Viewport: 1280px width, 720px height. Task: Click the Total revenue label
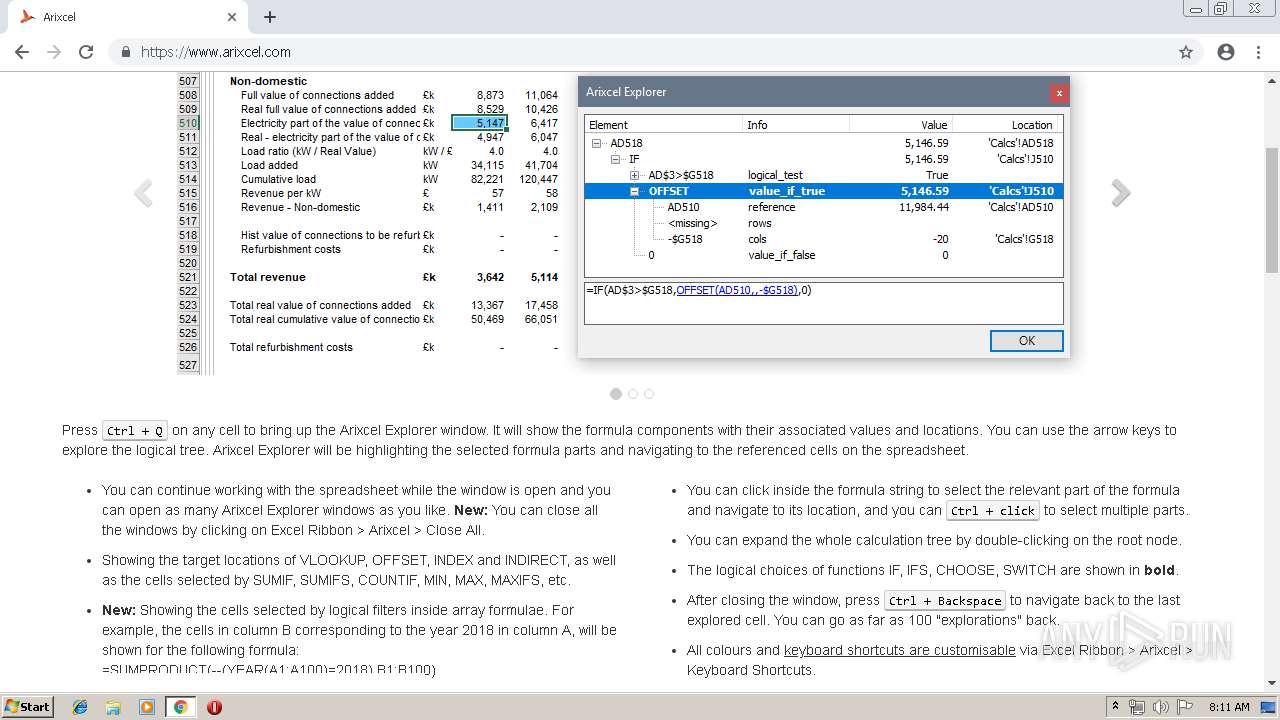[x=268, y=277]
